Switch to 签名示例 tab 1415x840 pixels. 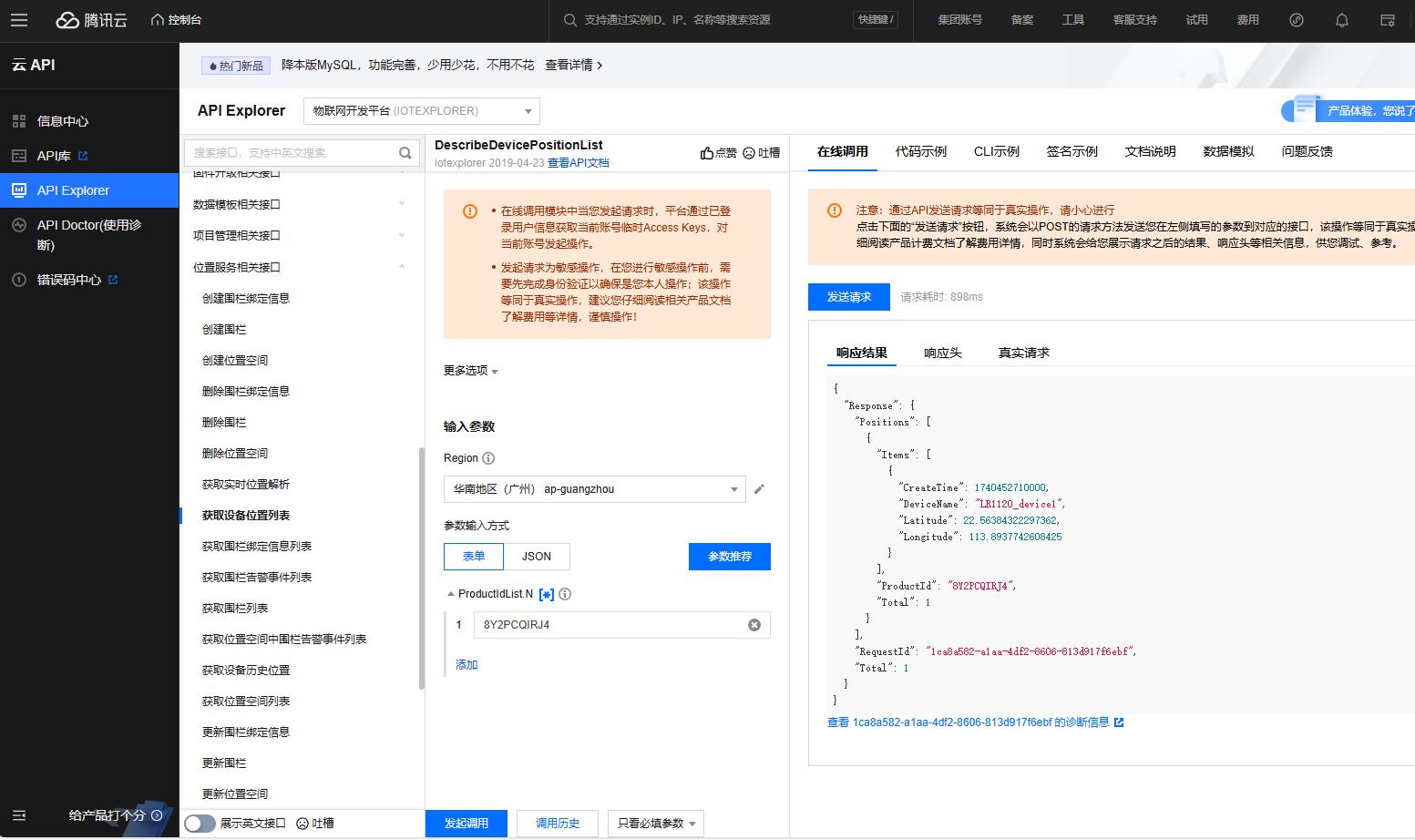click(1072, 152)
